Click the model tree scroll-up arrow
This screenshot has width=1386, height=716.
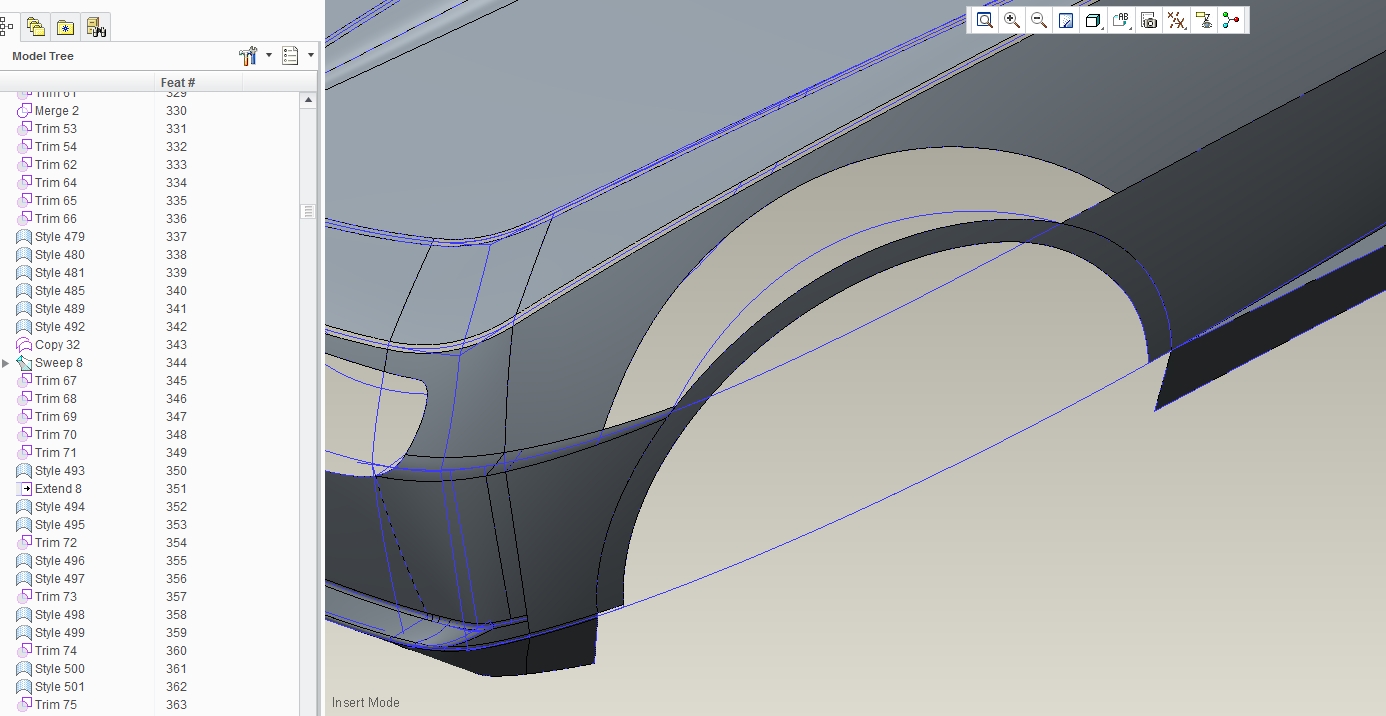pyautogui.click(x=308, y=100)
